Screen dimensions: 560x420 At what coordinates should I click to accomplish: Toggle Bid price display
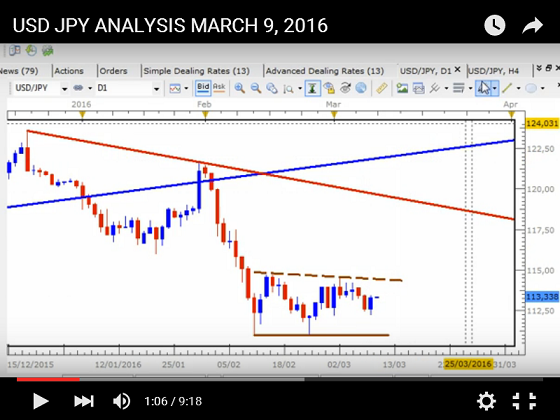[203, 88]
